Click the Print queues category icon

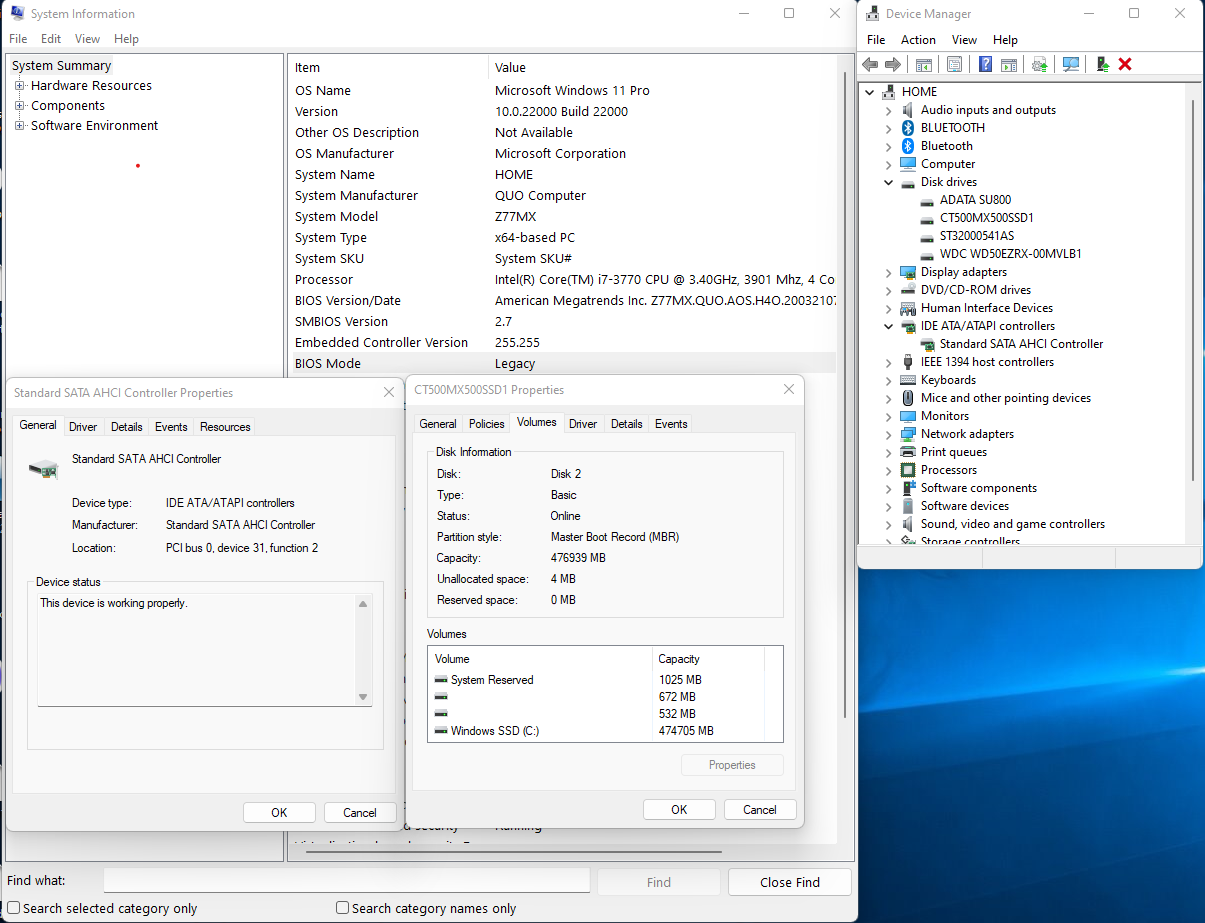pyautogui.click(x=908, y=452)
